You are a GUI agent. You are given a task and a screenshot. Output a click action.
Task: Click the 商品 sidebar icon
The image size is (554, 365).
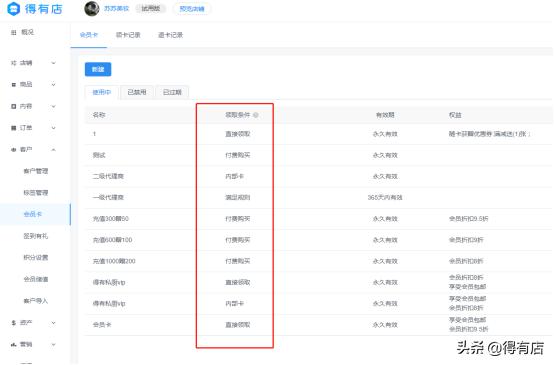click(x=14, y=84)
